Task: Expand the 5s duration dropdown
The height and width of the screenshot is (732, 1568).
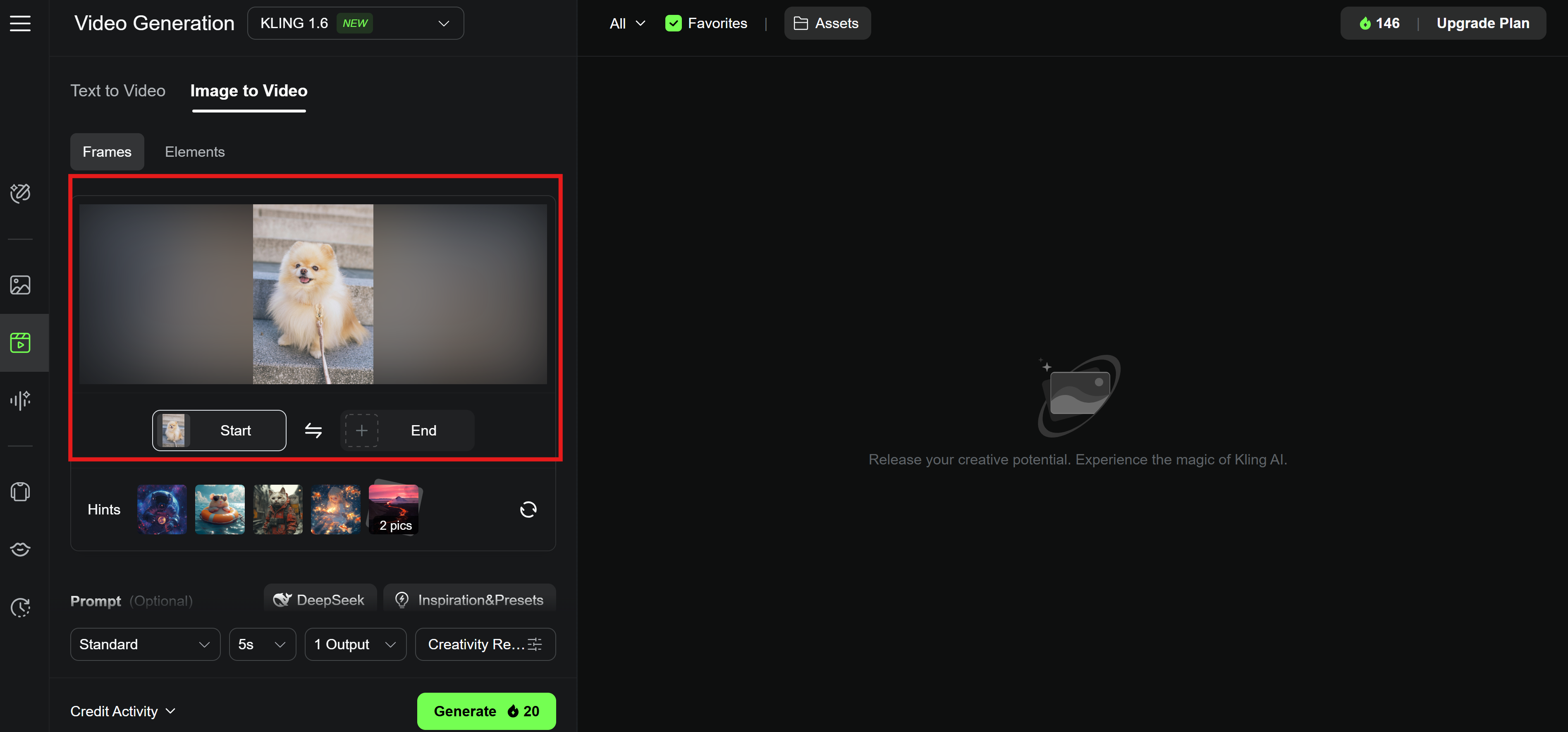Action: [262, 644]
